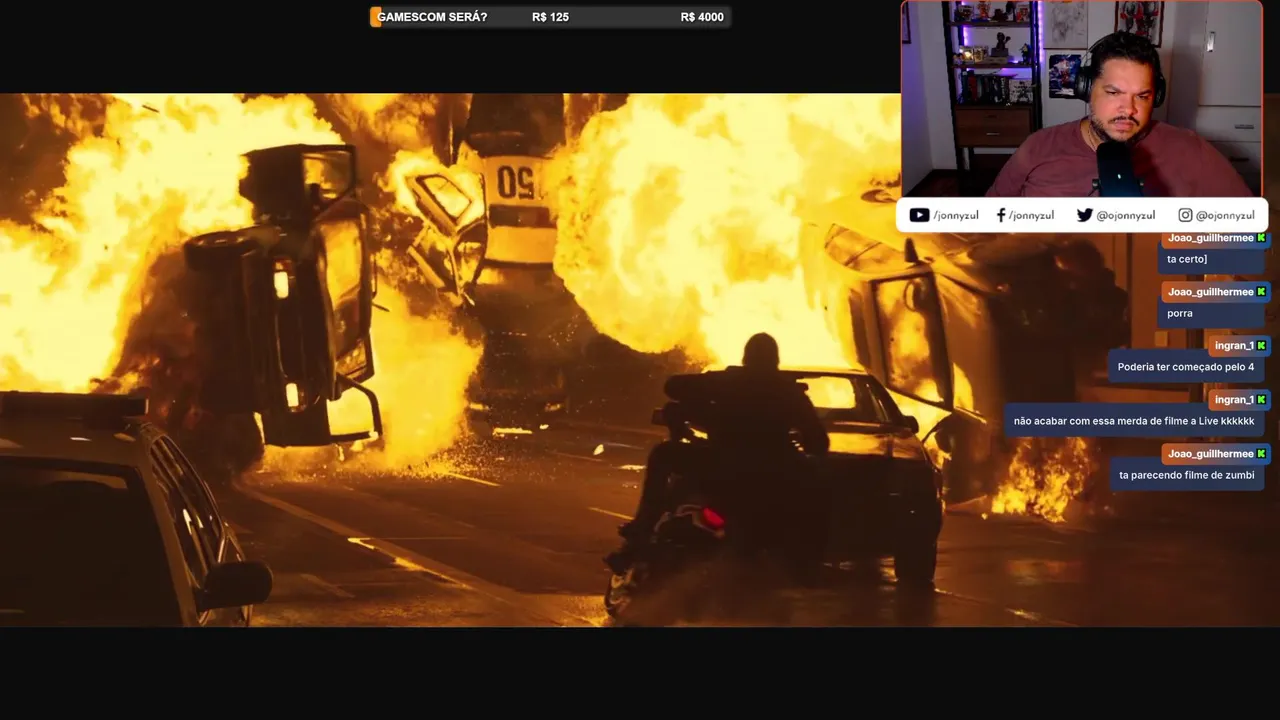The height and width of the screenshot is (720, 1280).
Task: Select chat message 'ta certo]'
Action: pos(1187,259)
